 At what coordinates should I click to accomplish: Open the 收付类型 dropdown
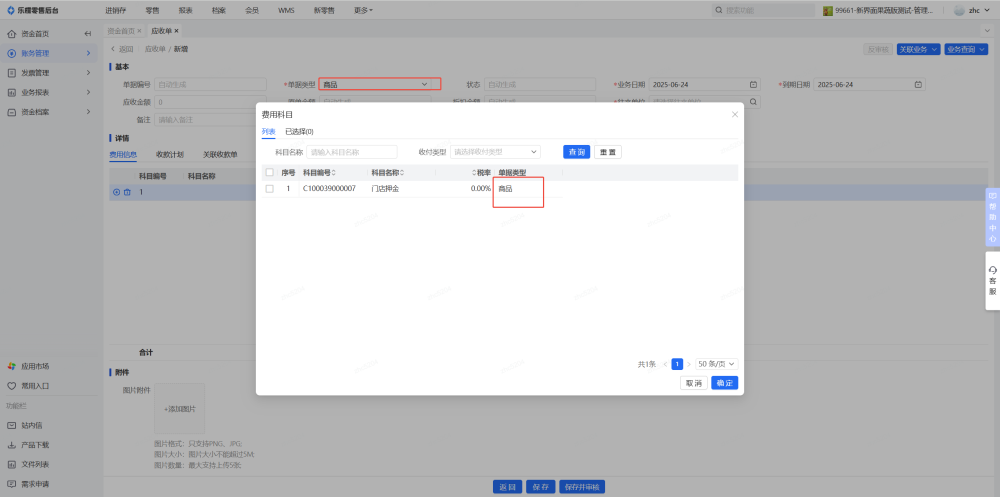[495, 152]
